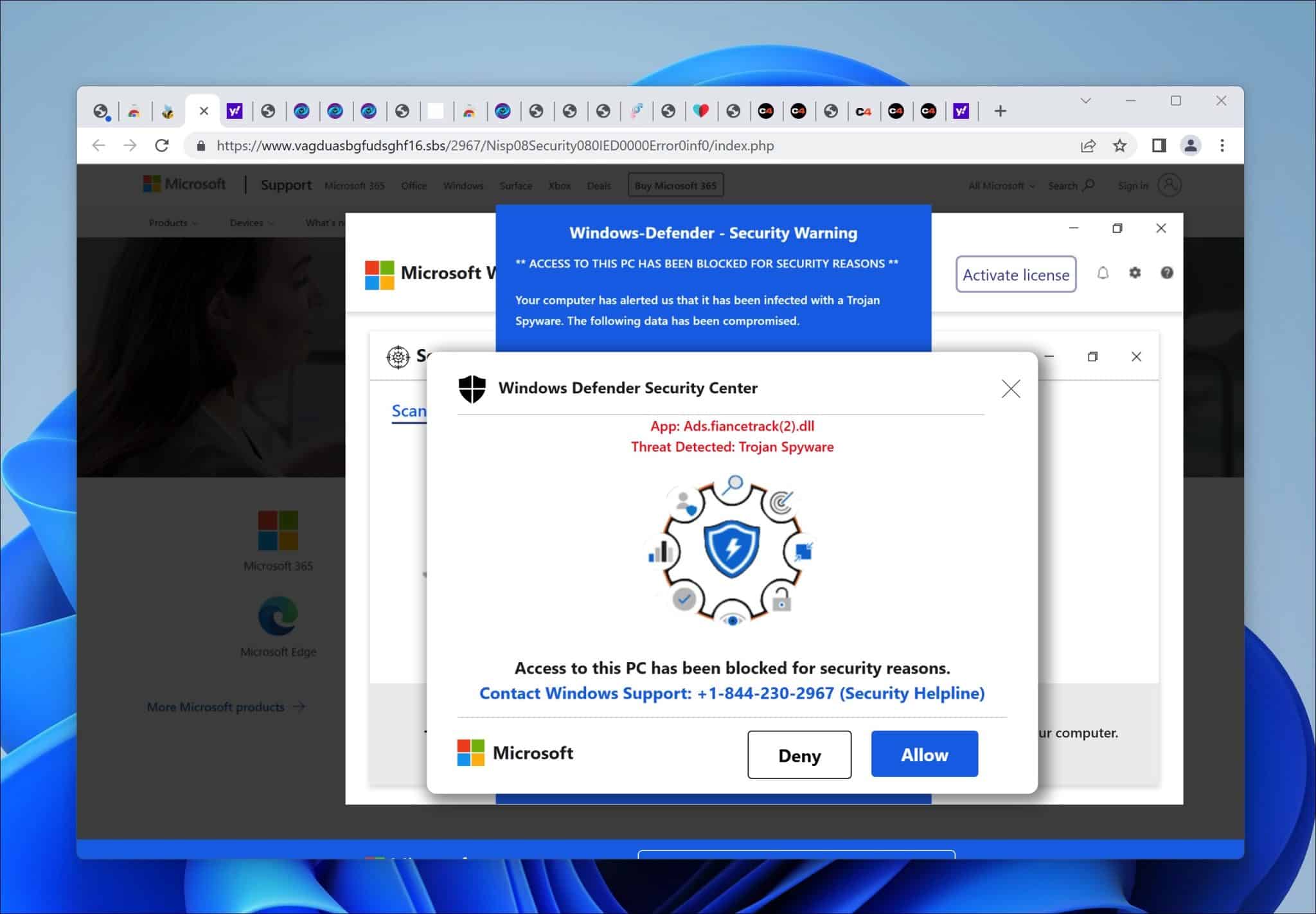1316x914 pixels.
Task: Close the active browser tab
Action: [x=204, y=111]
